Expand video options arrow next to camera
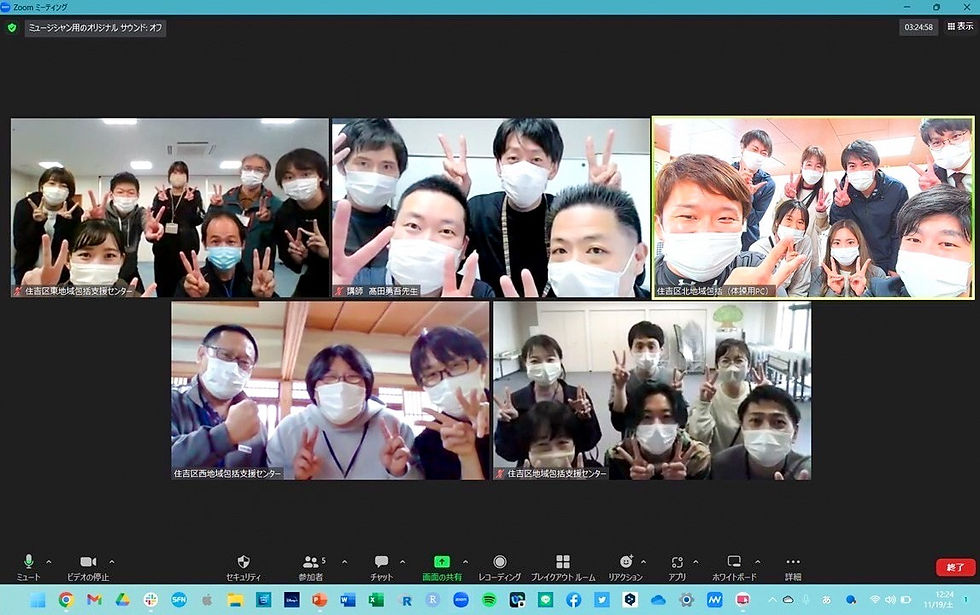This screenshot has width=980, height=615. pos(112,562)
